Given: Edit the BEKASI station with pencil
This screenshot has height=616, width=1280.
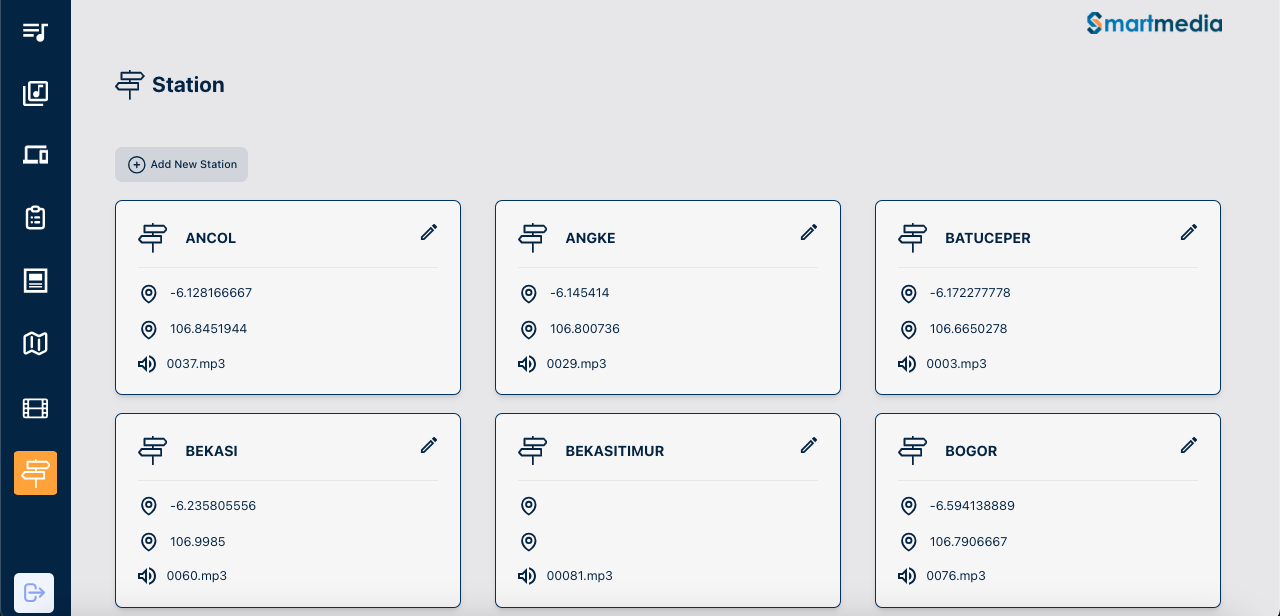Looking at the screenshot, I should (x=429, y=445).
